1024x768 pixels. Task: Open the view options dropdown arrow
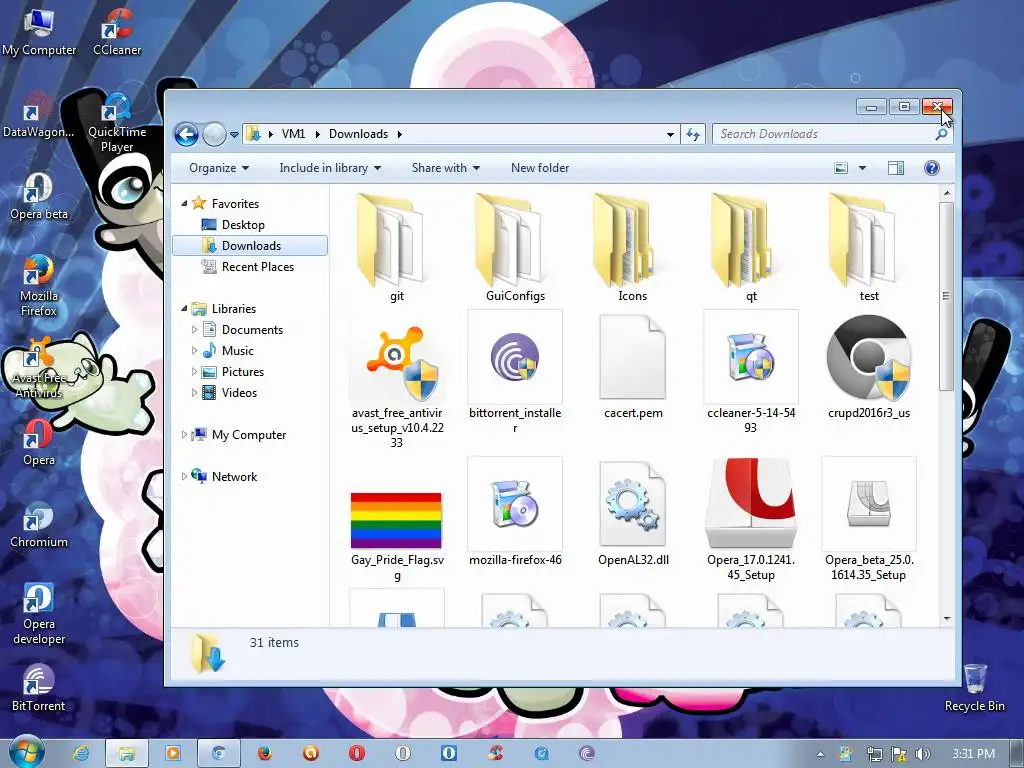862,168
